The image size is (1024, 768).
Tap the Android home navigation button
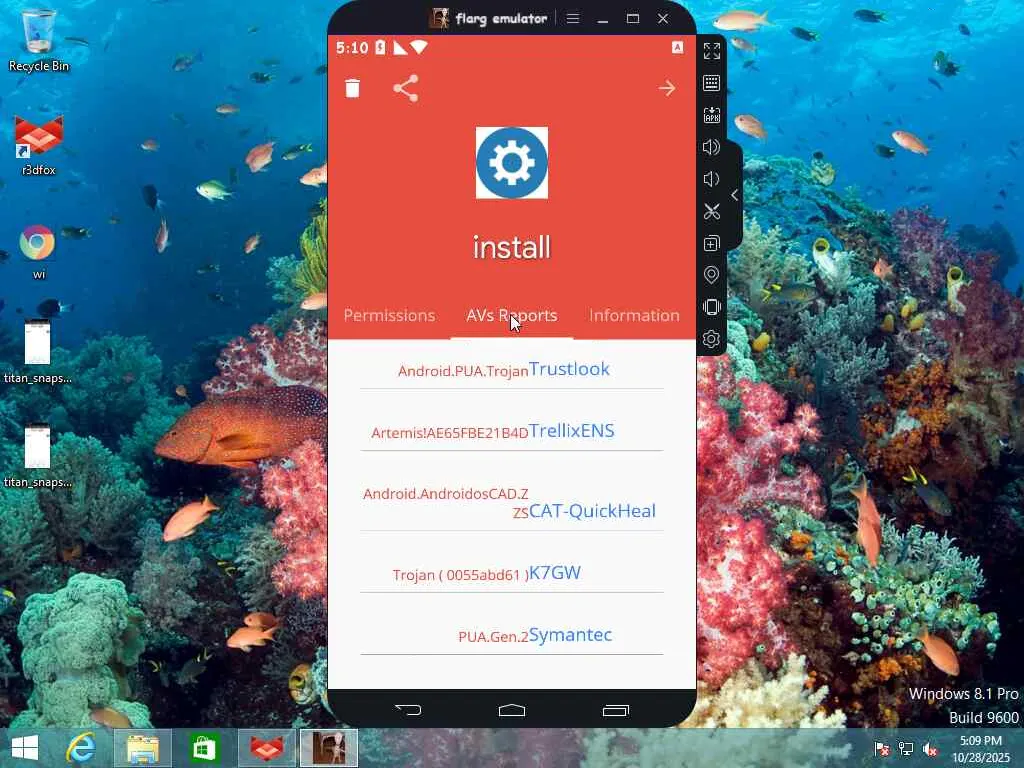click(x=511, y=710)
